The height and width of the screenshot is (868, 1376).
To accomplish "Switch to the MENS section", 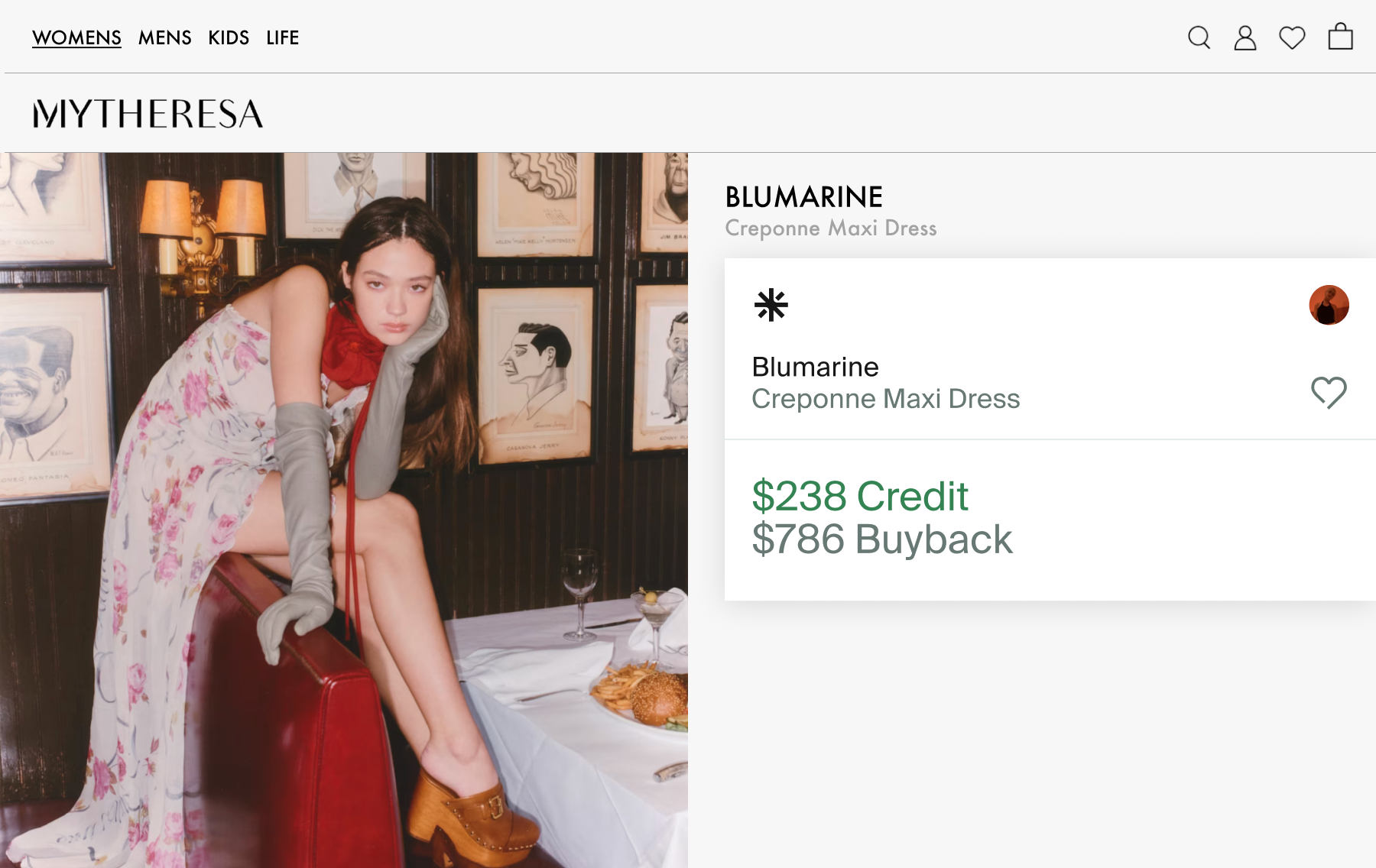I will click(x=164, y=37).
